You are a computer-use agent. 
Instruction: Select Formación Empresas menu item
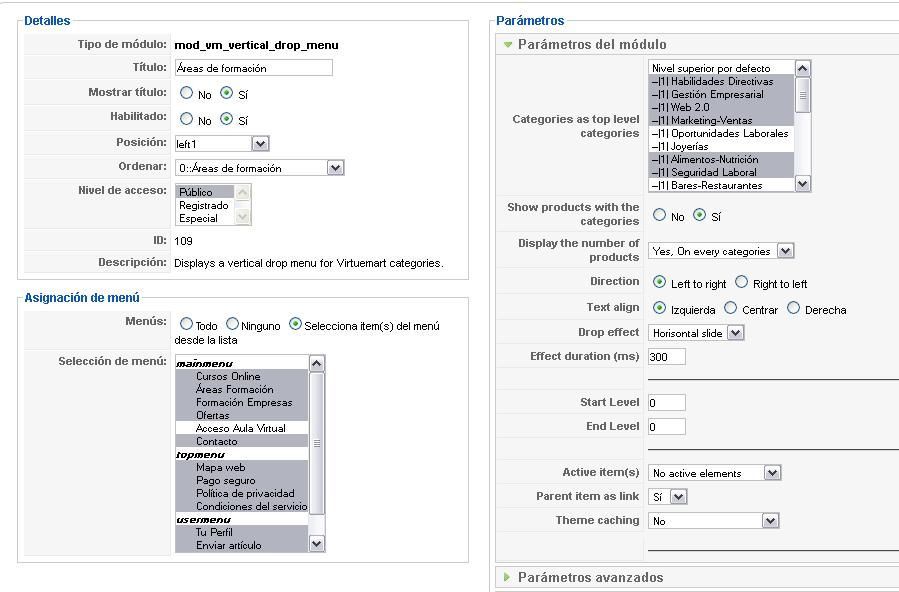click(242, 402)
